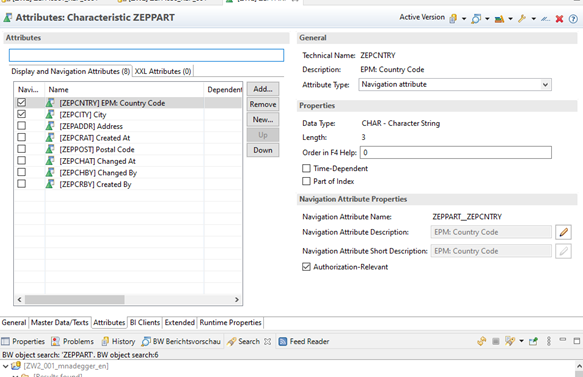This screenshot has height=377, width=583.
Task: Expand the arrow beside the where-used search icon
Action: tap(487, 19)
